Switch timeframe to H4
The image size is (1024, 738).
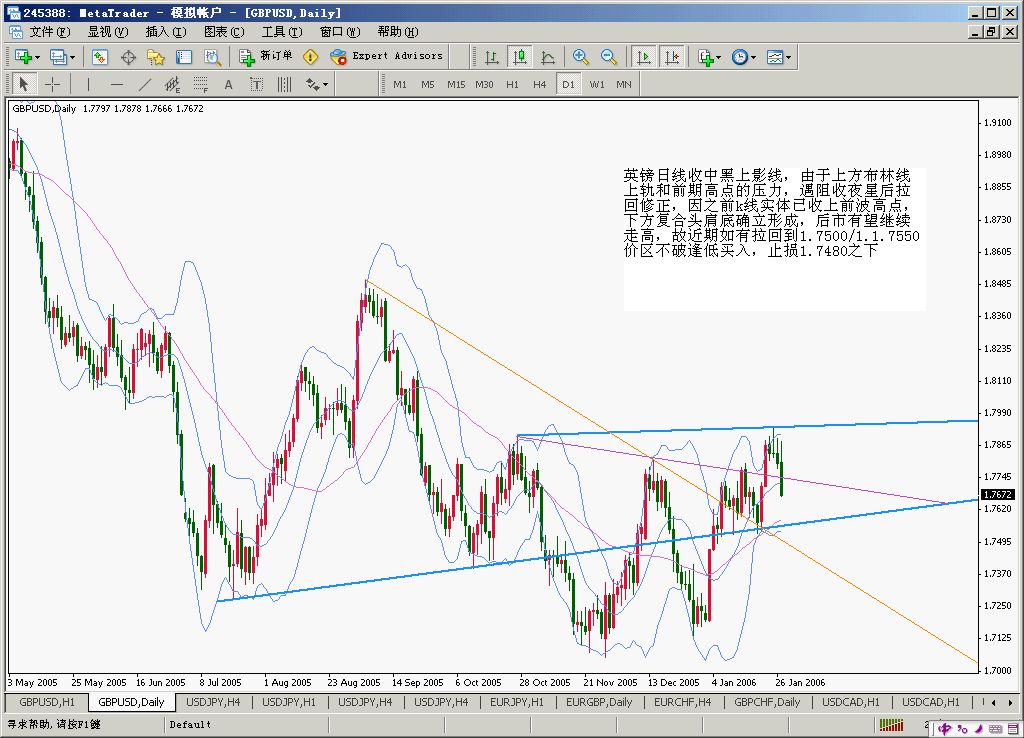539,84
